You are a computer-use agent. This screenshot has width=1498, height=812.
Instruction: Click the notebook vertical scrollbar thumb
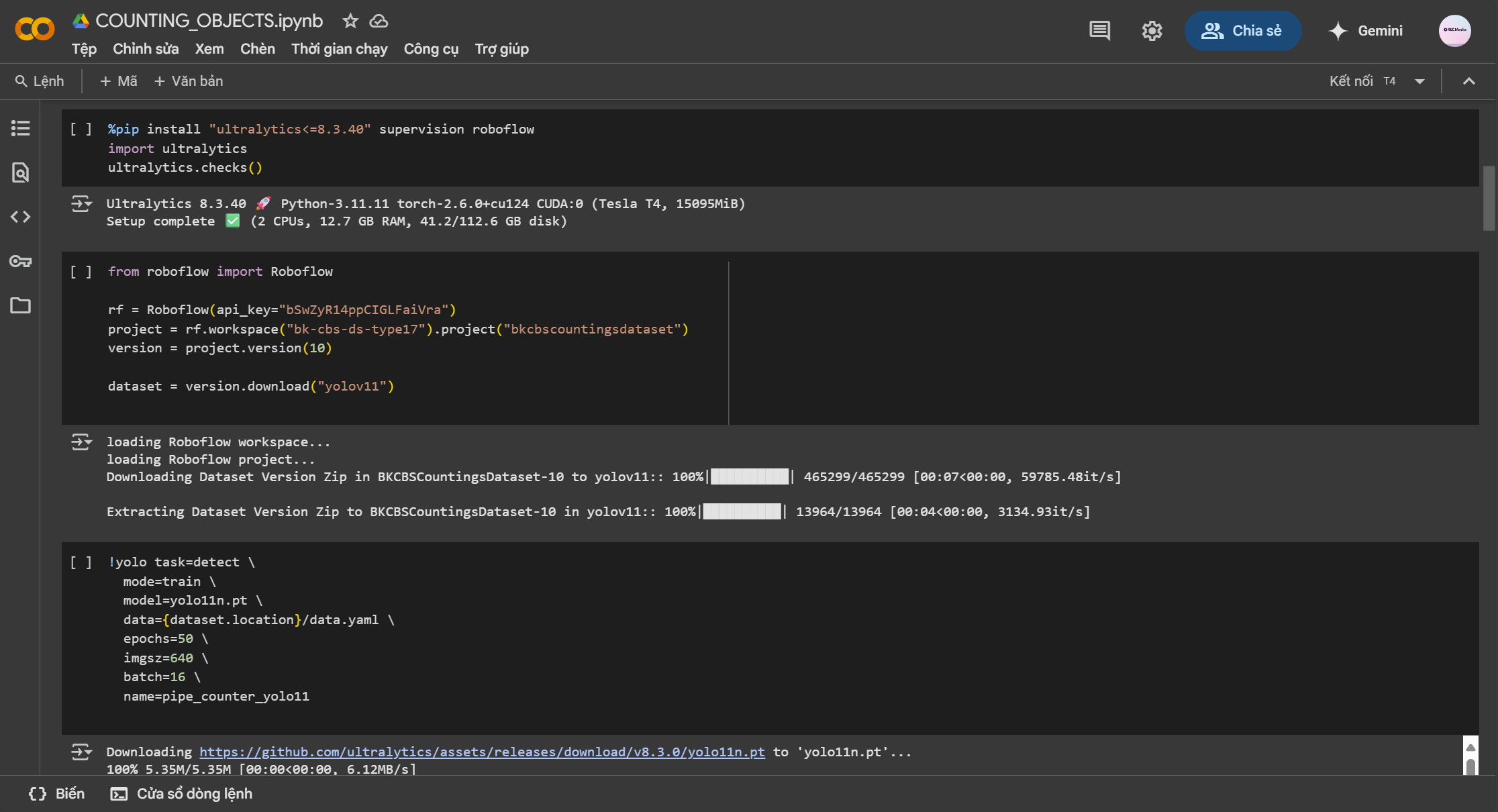[1489, 198]
